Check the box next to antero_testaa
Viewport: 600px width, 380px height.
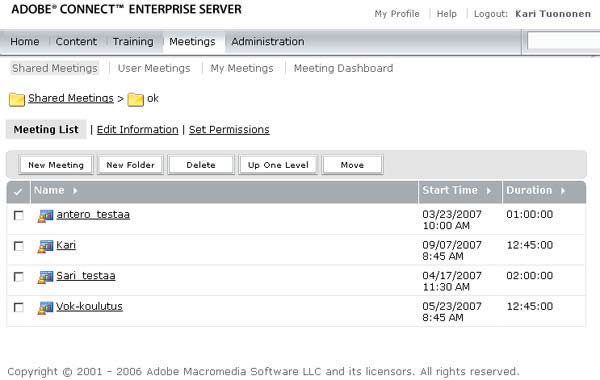[18, 215]
